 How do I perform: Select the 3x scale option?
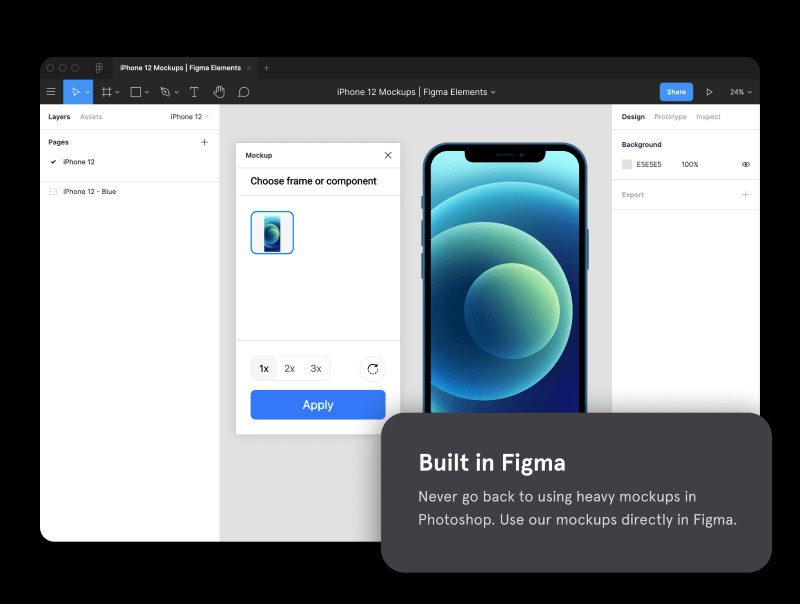[x=316, y=369]
